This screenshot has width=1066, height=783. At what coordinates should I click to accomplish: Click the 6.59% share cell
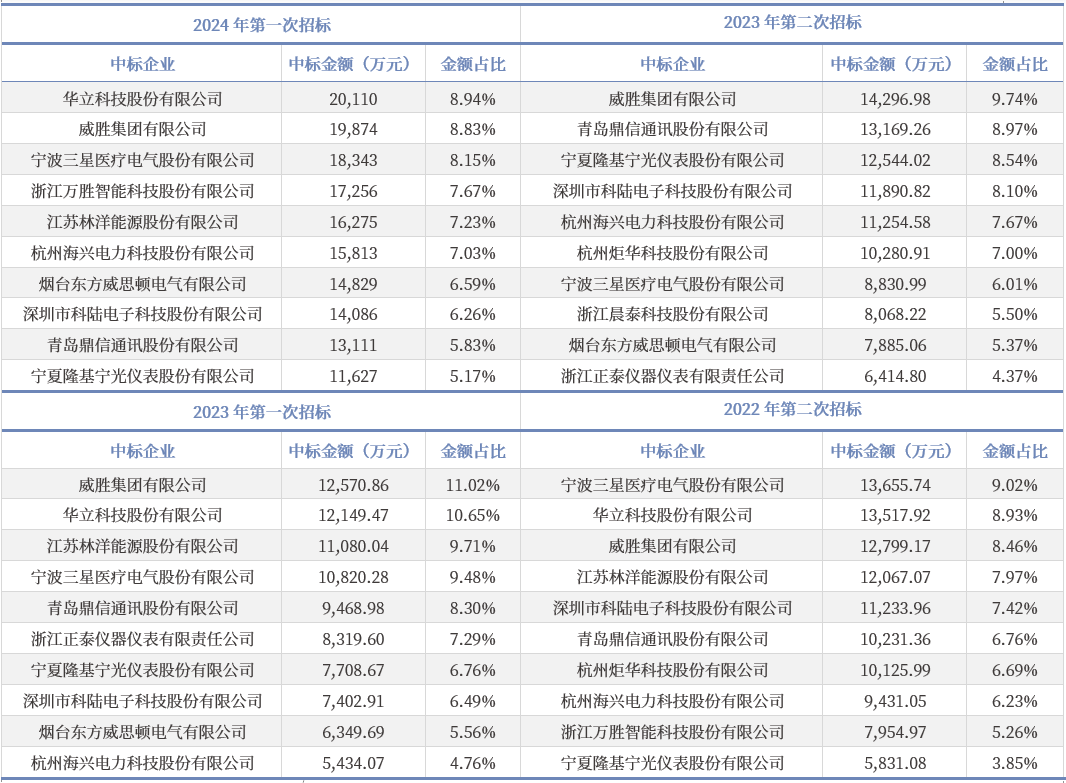472,284
